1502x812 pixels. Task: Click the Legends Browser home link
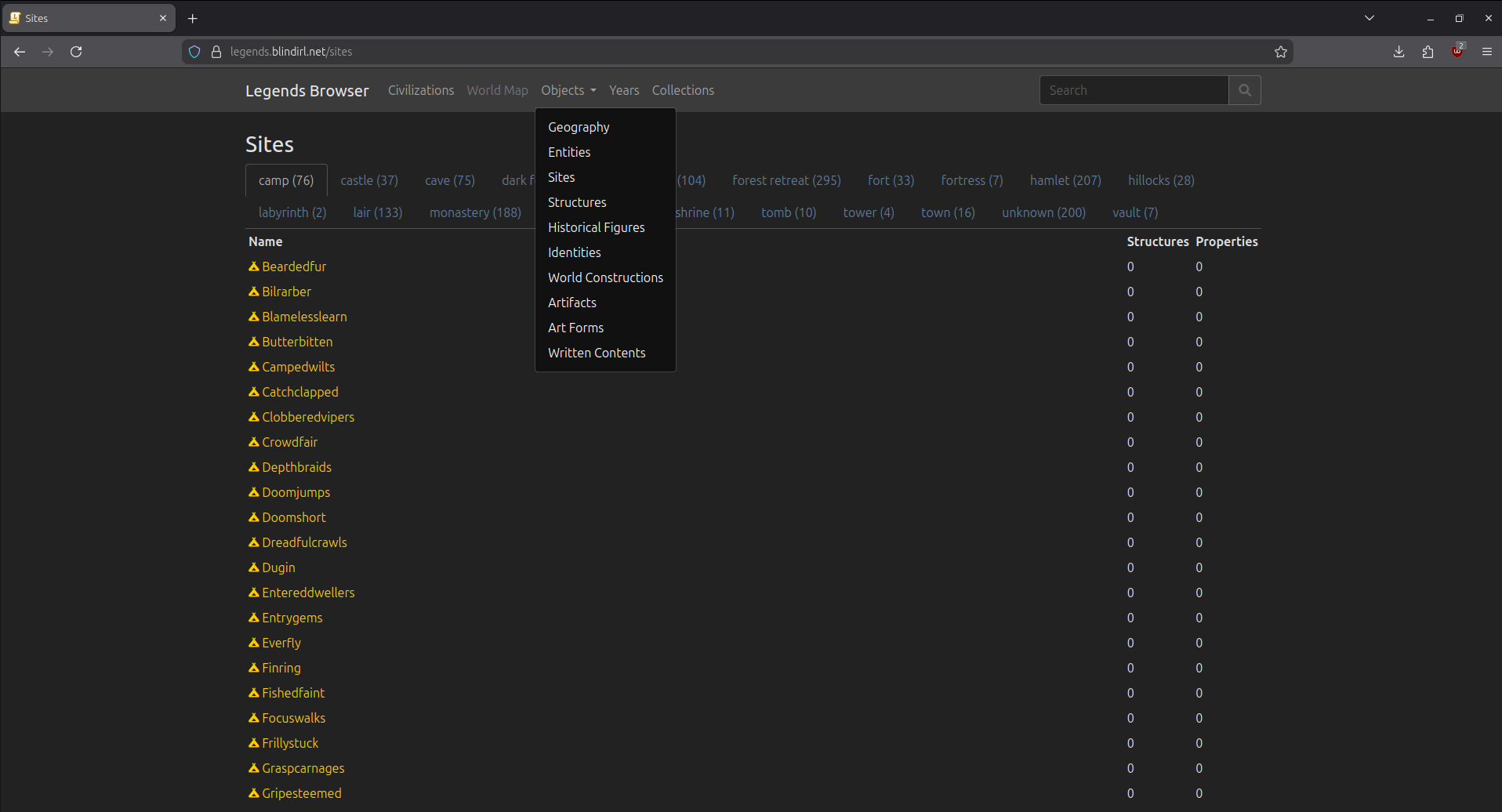point(307,90)
